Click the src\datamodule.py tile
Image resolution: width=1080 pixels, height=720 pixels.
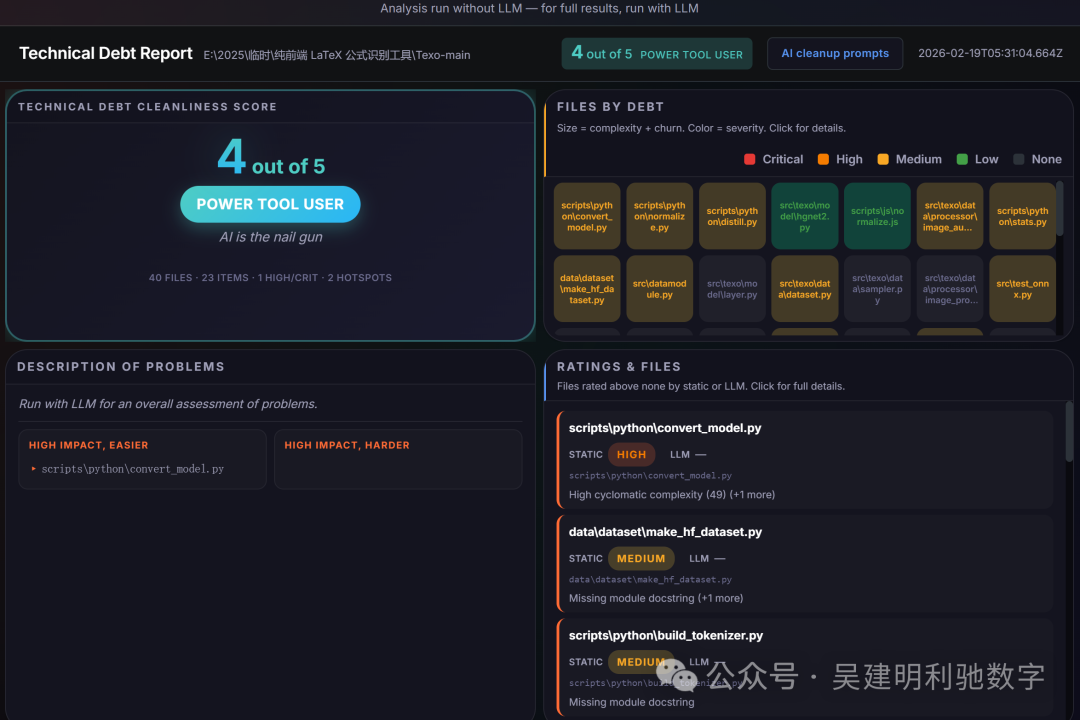pyautogui.click(x=659, y=288)
